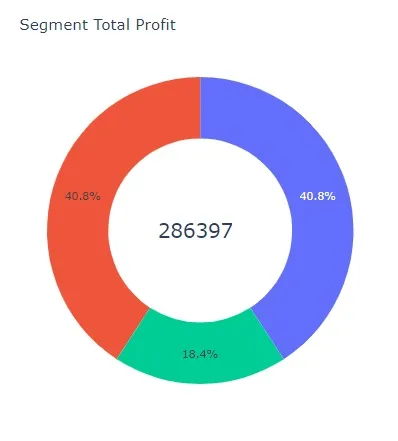Click blank space right of the chart title
The image size is (398, 441).
pos(283,25)
